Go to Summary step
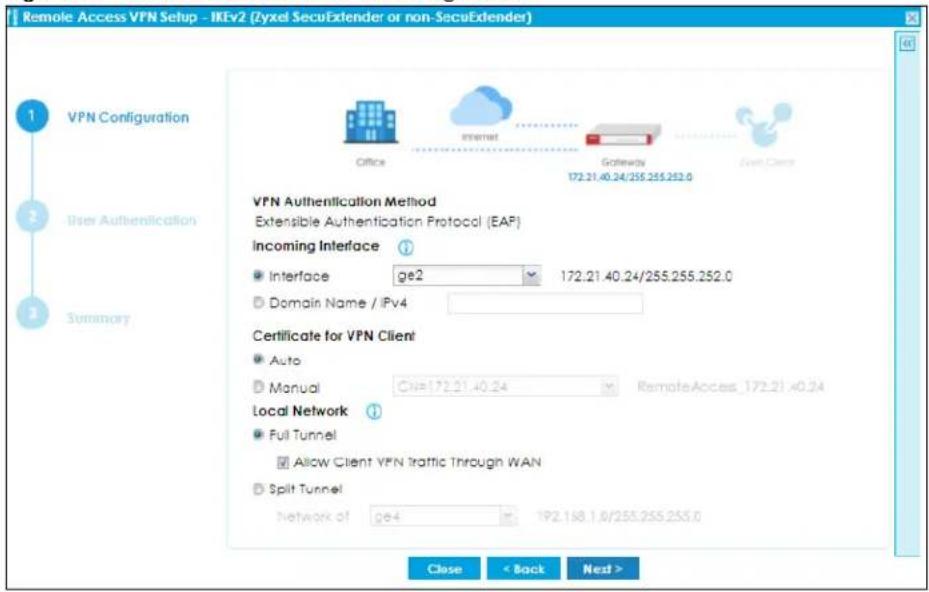Screen dimensions: 929x592 (x=98, y=318)
